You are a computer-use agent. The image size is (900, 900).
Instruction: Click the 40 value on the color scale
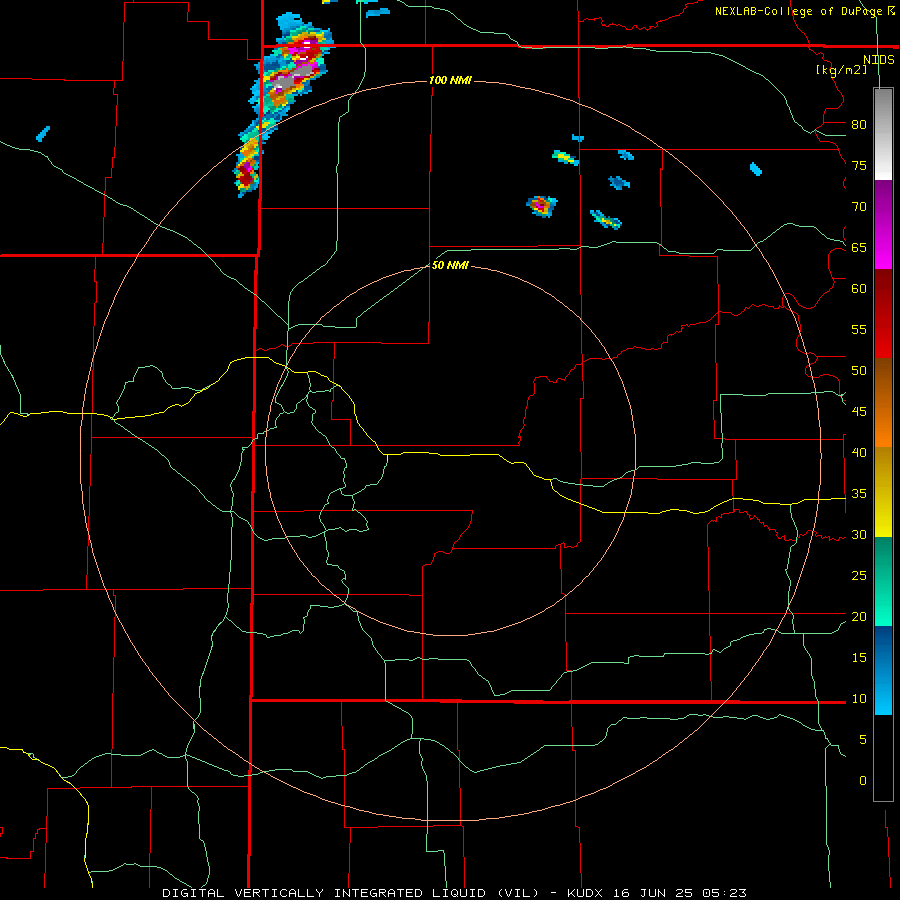coord(859,452)
